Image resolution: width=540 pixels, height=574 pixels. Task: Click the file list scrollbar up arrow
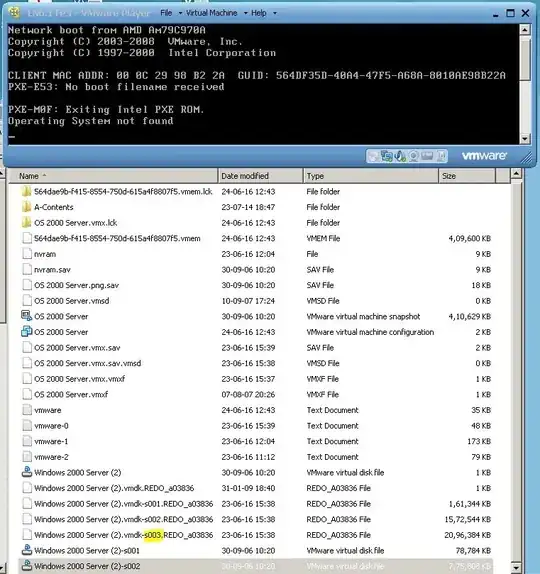pos(516,173)
